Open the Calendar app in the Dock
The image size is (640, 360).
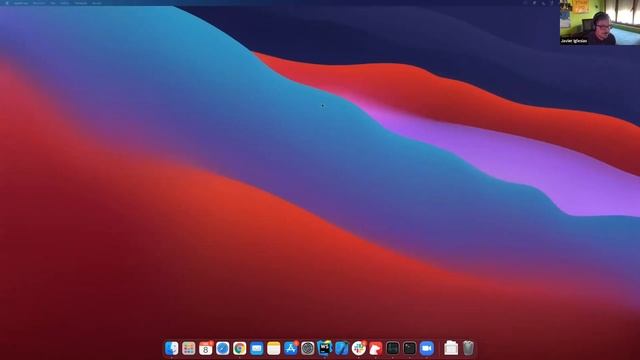coord(206,348)
